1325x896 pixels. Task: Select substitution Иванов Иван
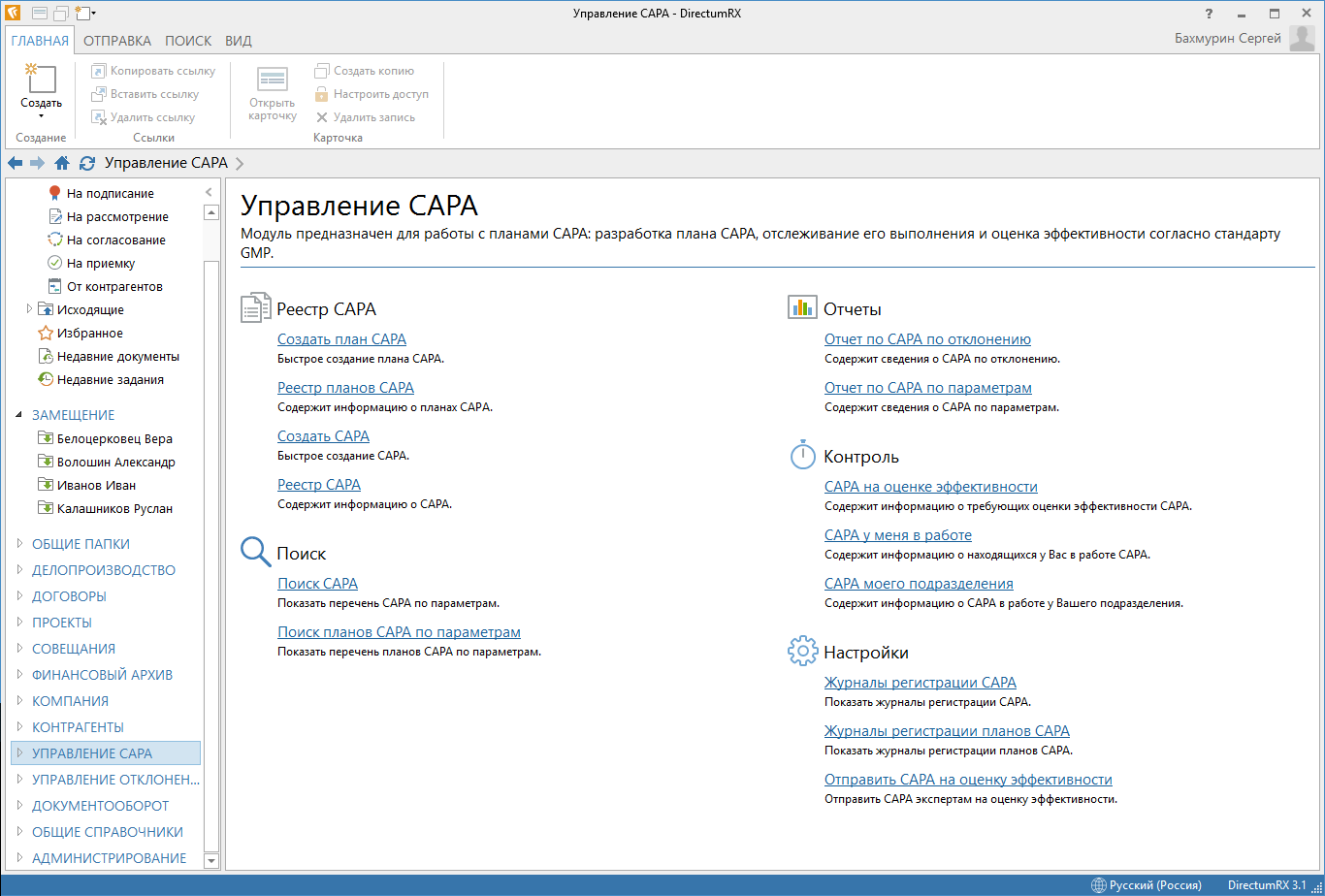[x=86, y=486]
